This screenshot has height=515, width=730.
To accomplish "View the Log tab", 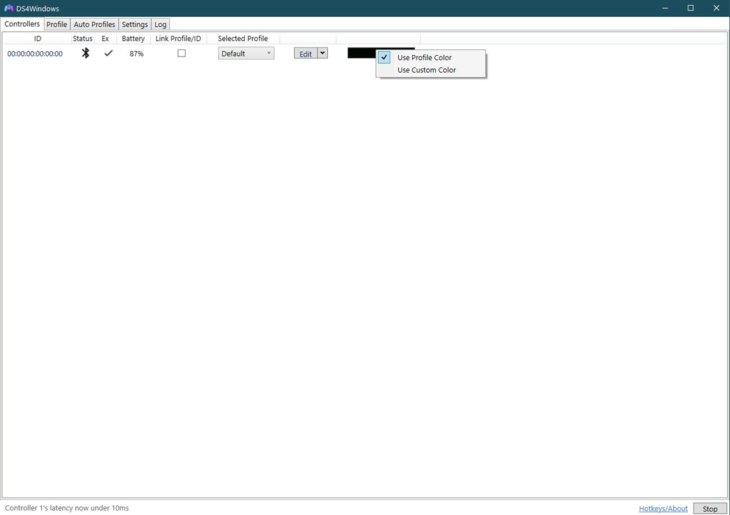I will tap(160, 24).
